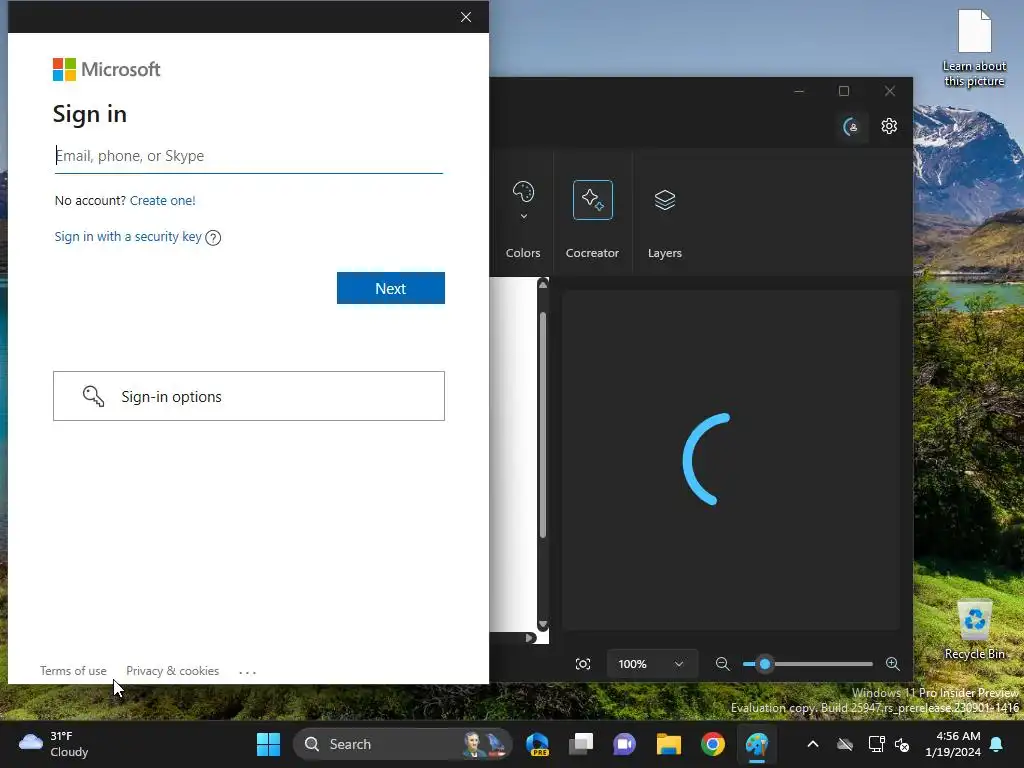Open File Explorer from taskbar

(669, 744)
